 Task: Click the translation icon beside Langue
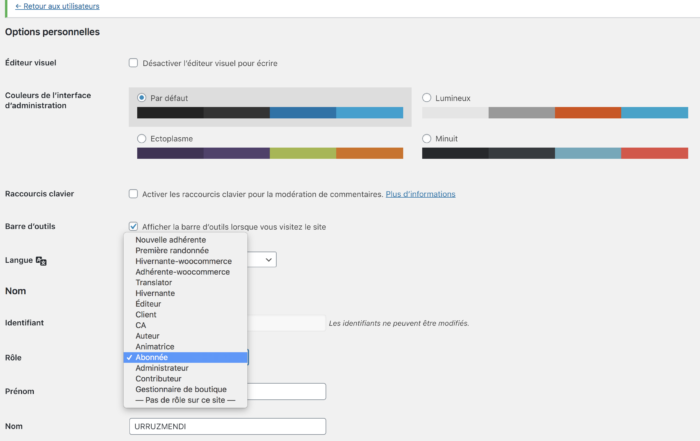(42, 260)
